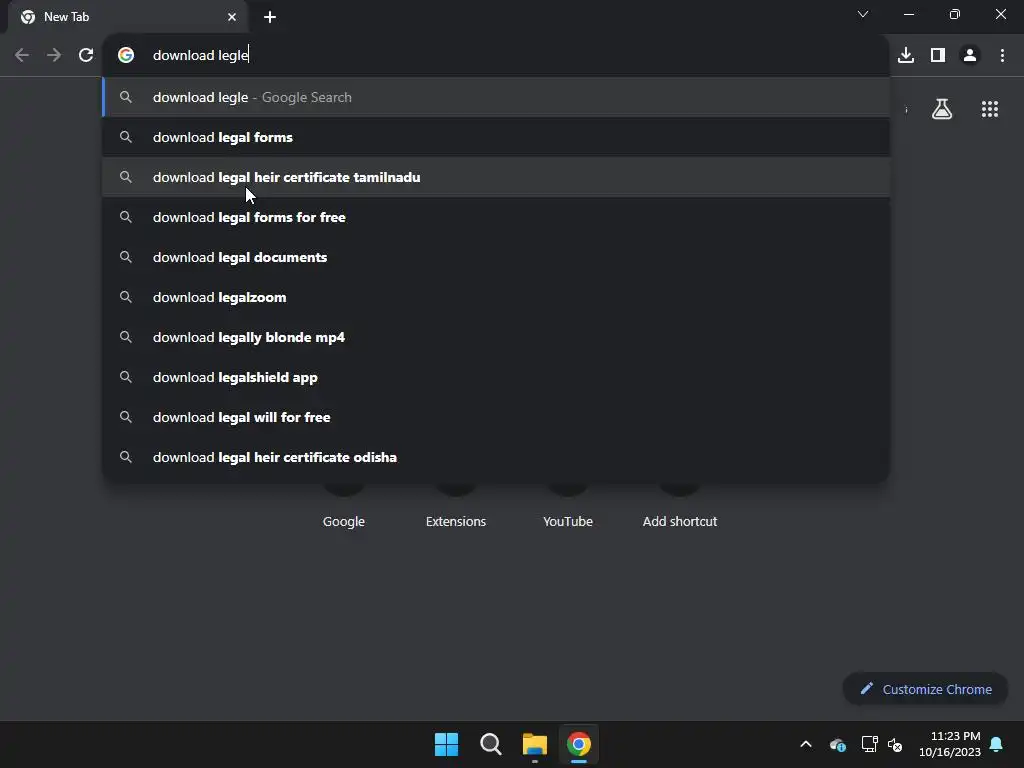The image size is (1024, 768).
Task: Open the Downloads icon in toolbar
Action: [x=906, y=56]
